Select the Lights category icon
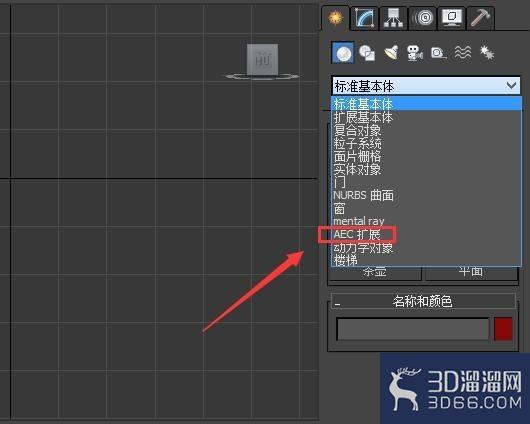530x424 pixels. 391,52
